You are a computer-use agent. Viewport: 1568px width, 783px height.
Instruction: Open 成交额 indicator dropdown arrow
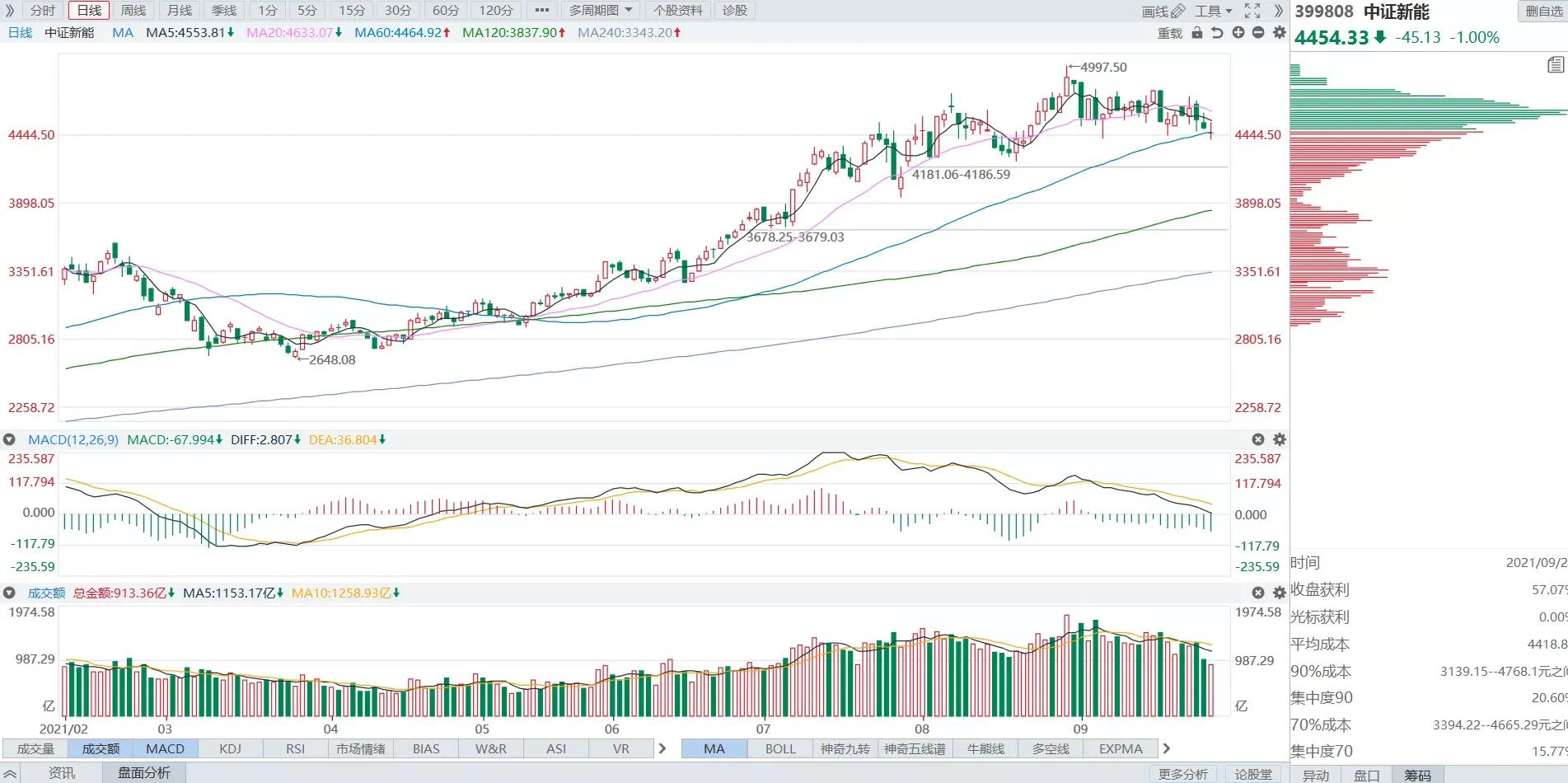pyautogui.click(x=9, y=593)
